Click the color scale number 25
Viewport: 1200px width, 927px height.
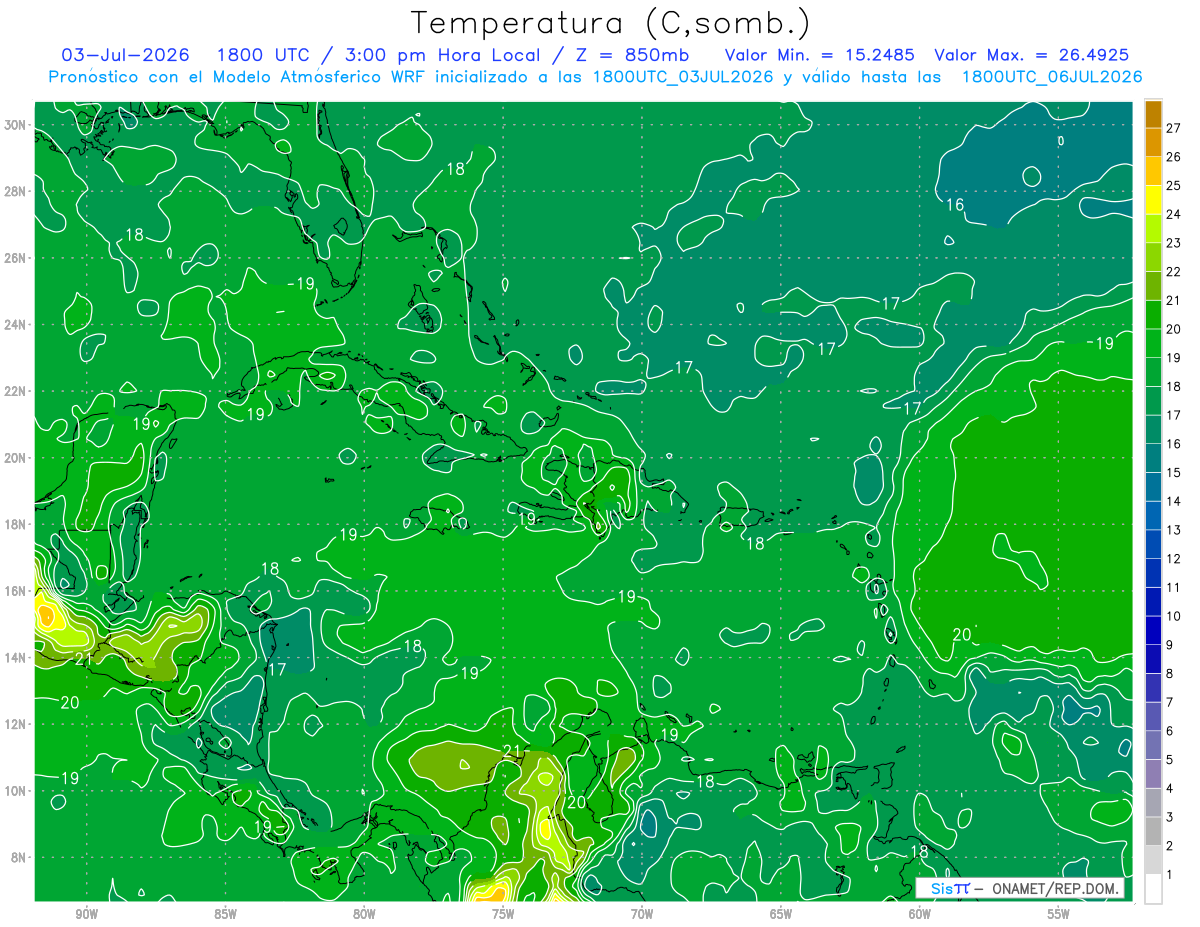click(1173, 185)
